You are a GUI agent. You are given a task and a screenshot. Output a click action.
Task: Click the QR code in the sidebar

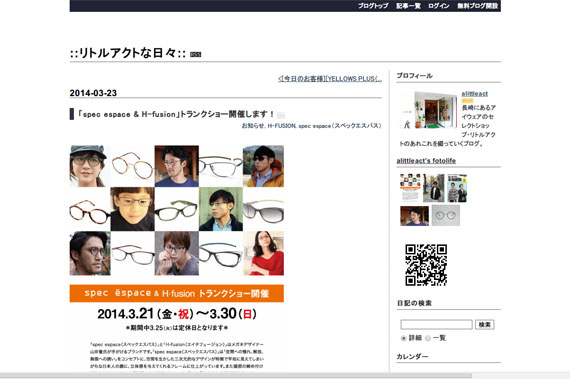point(426,265)
